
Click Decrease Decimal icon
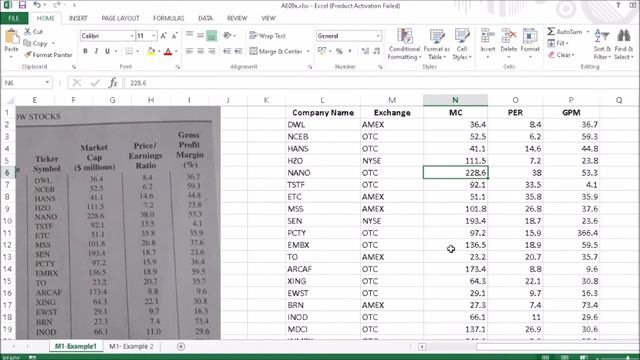coord(376,51)
